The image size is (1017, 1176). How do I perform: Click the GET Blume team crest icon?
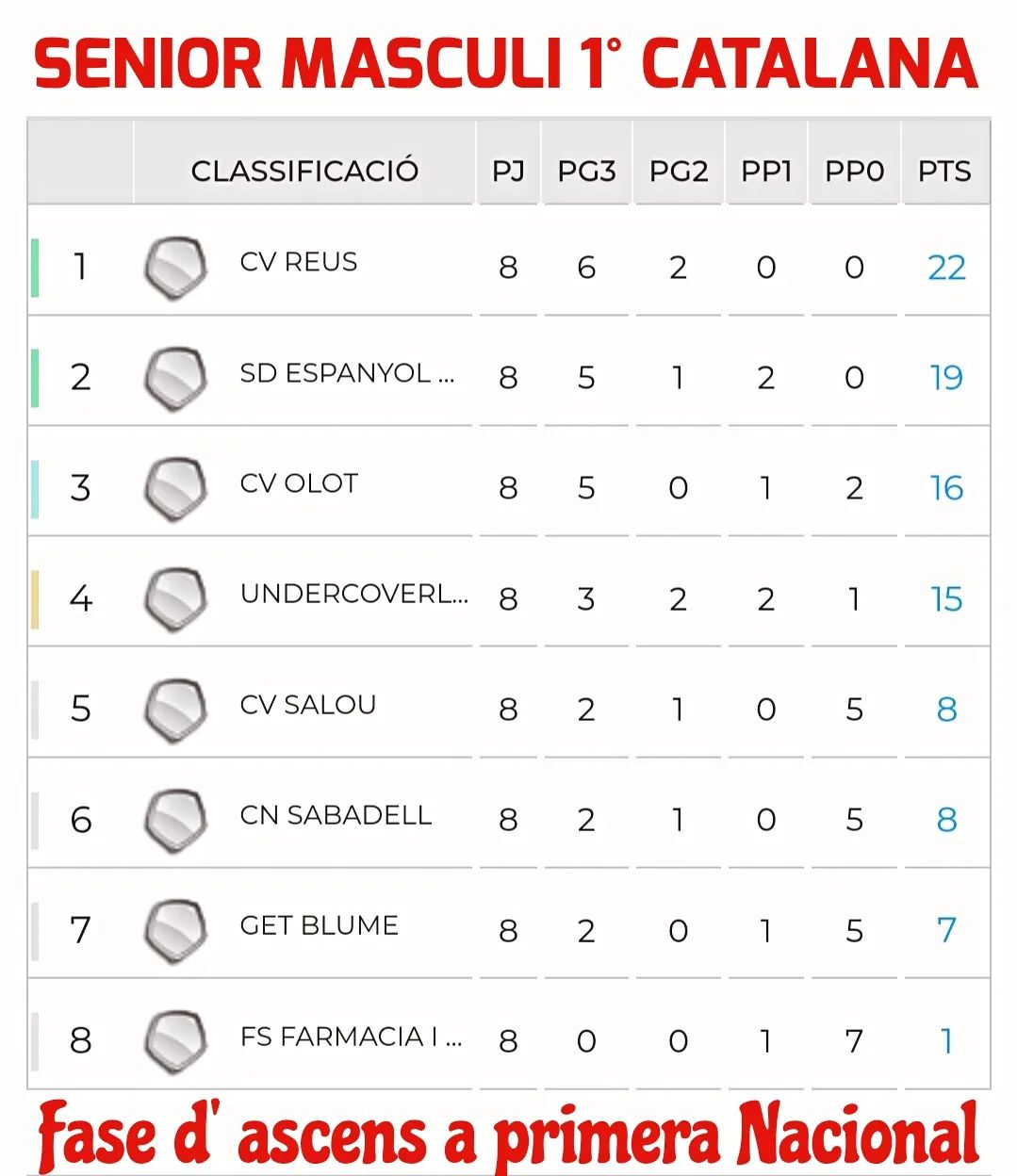tap(175, 931)
